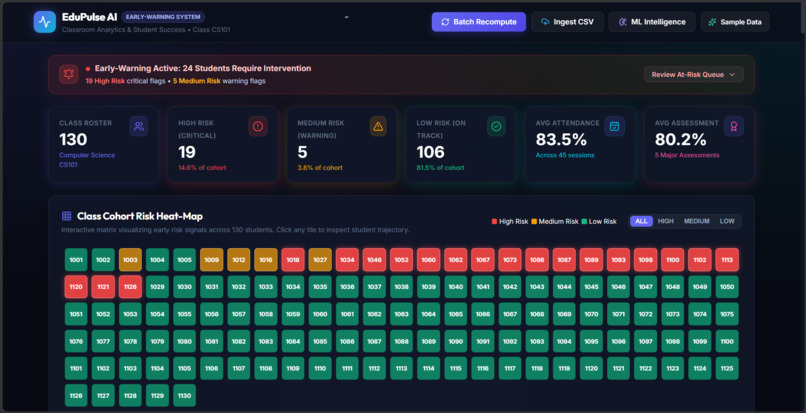Open red high-risk tile 1052
This screenshot has height=413, width=806.
401,260
